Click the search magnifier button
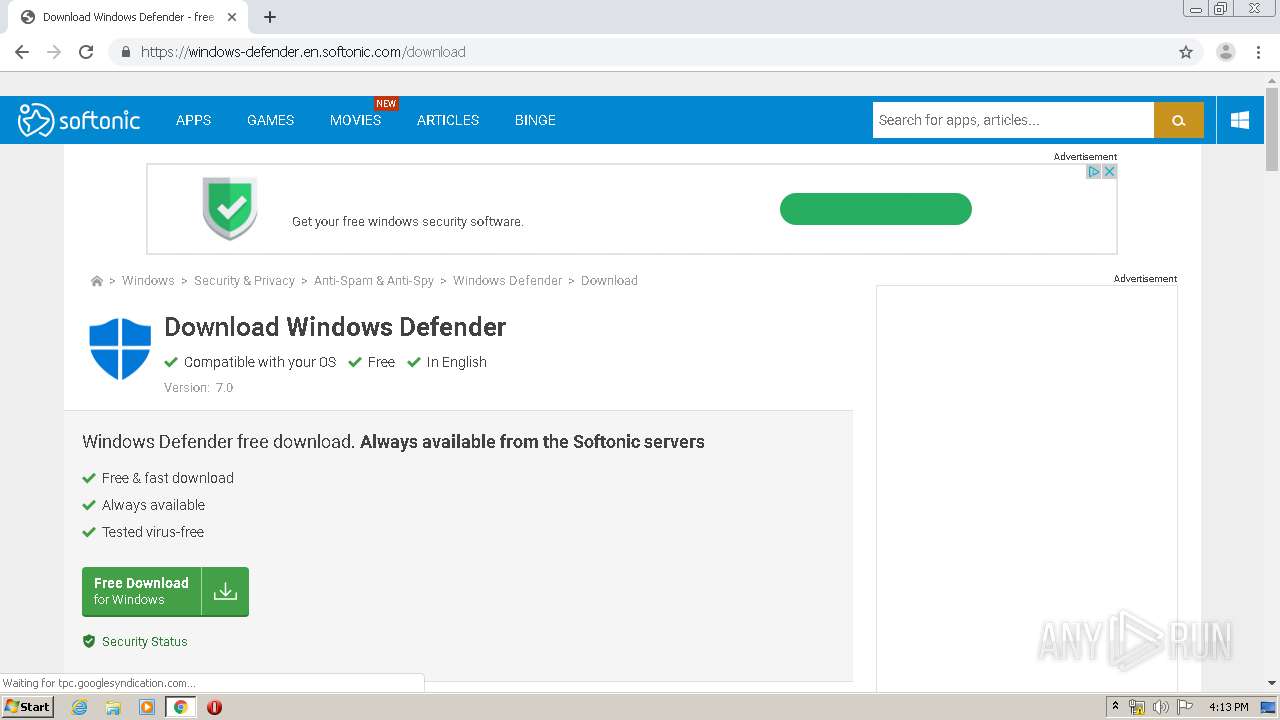 [1179, 120]
